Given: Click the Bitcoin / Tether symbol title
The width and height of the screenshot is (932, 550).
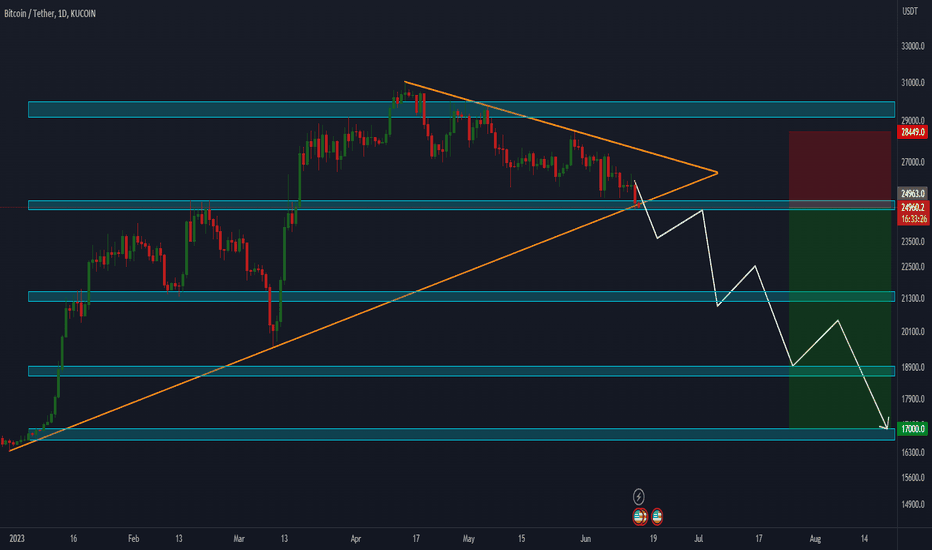Looking at the screenshot, I should point(50,14).
